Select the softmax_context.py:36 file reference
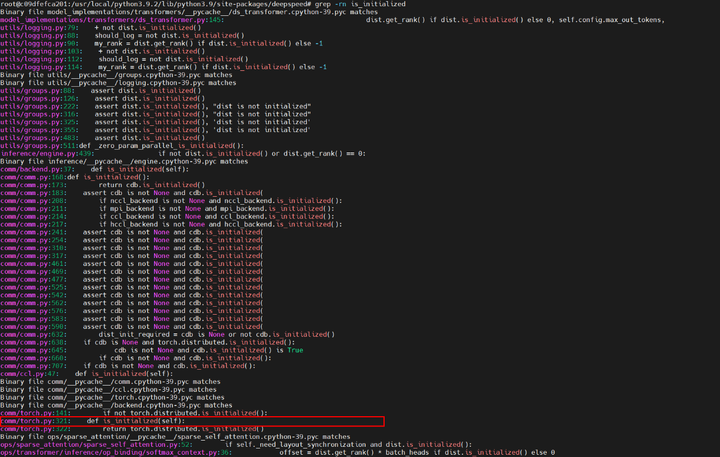 tap(116, 452)
